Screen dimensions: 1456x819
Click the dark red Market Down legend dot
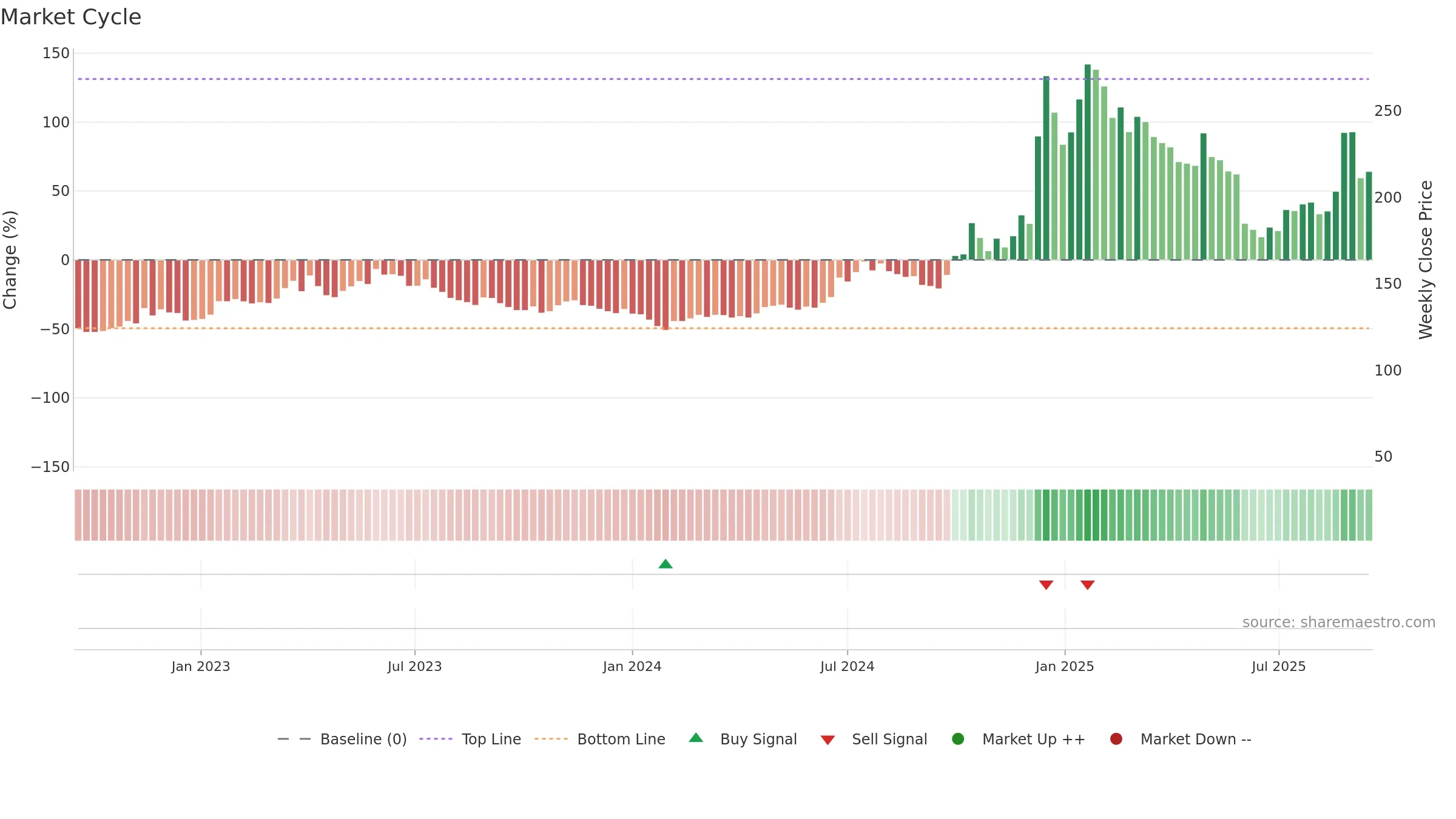pos(1116,739)
